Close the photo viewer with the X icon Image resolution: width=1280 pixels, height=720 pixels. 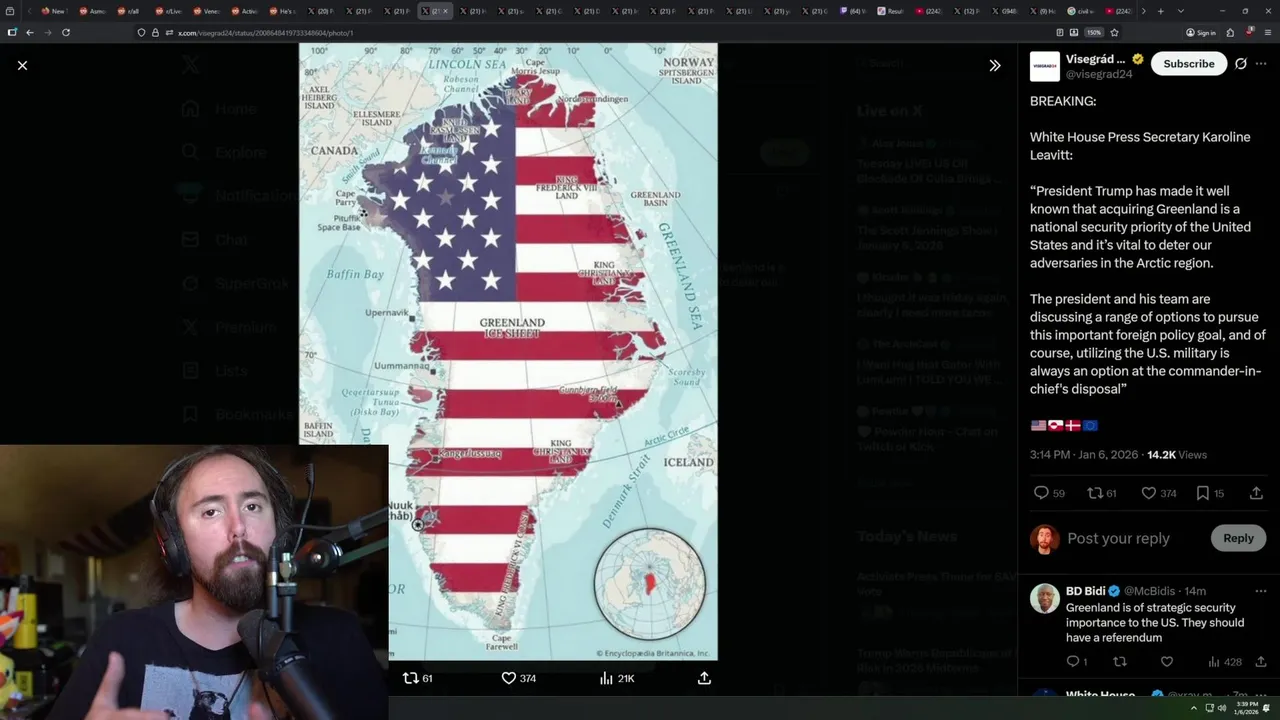pyautogui.click(x=22, y=65)
